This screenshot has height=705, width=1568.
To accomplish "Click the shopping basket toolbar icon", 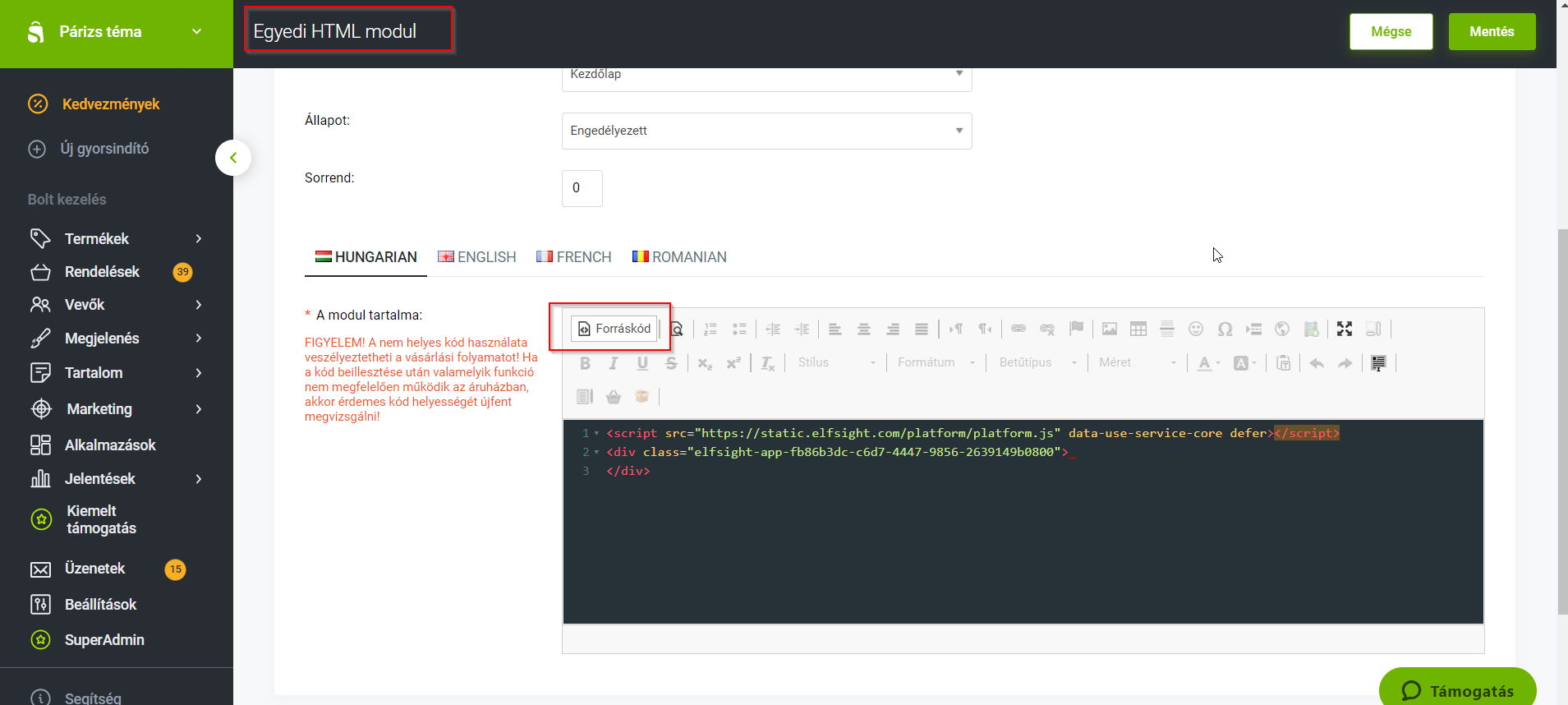I will pyautogui.click(x=614, y=397).
